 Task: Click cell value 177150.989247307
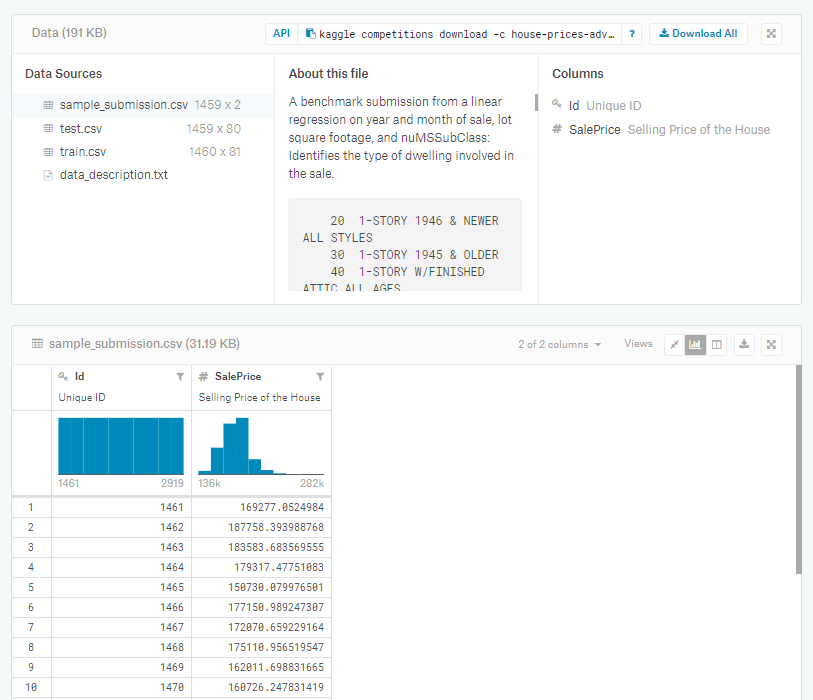pos(276,607)
